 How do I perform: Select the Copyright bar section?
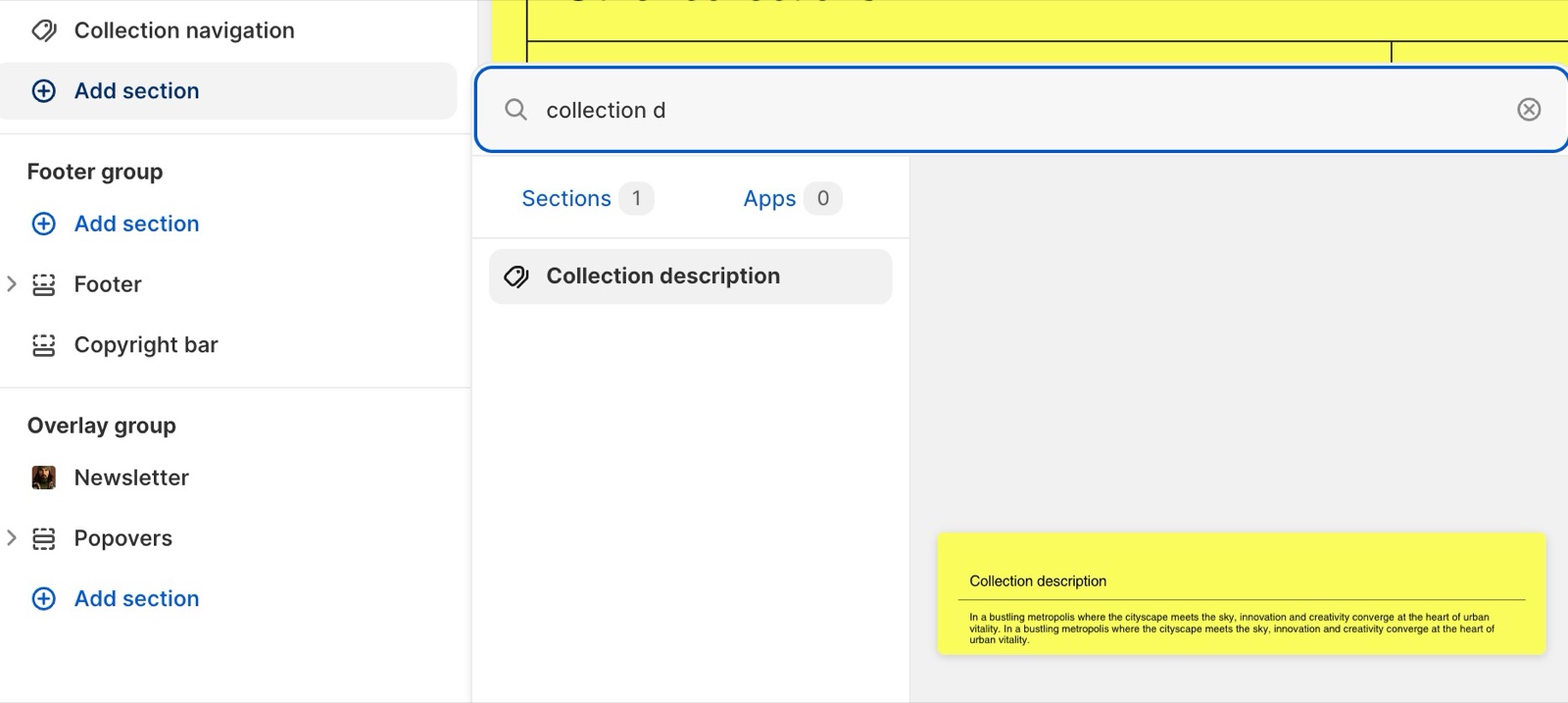point(146,345)
